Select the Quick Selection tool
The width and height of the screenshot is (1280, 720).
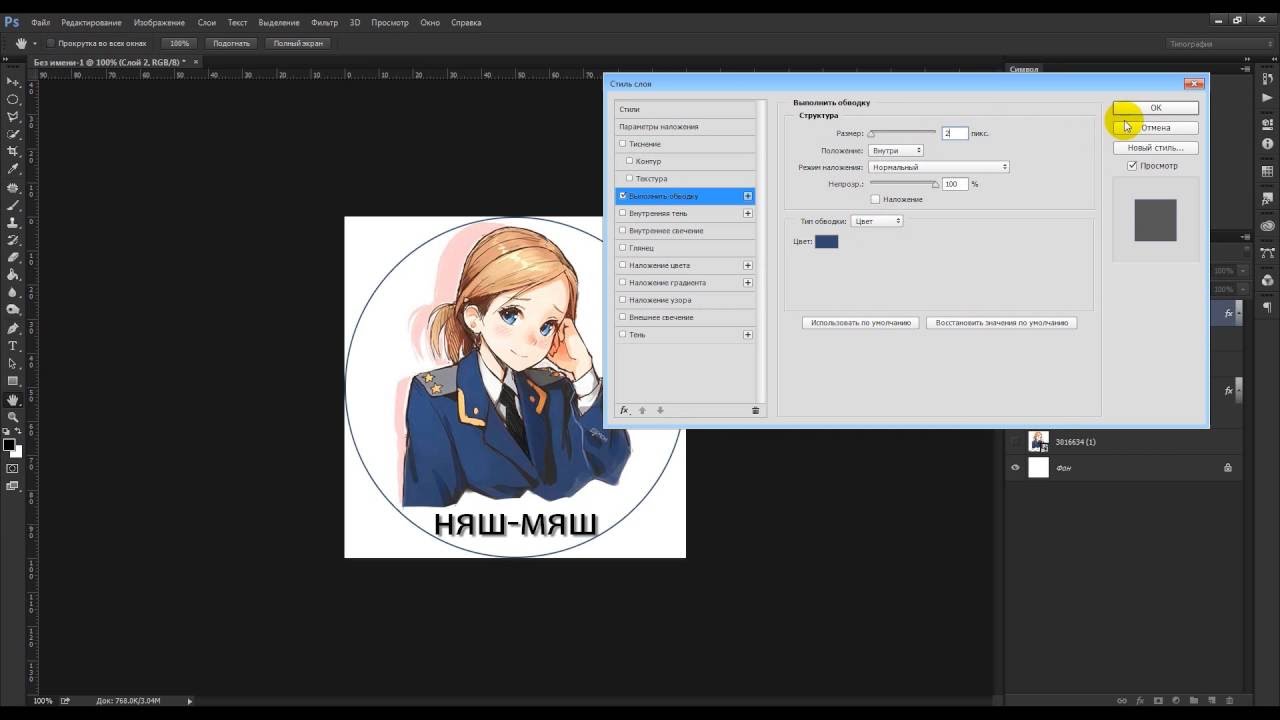point(13,134)
